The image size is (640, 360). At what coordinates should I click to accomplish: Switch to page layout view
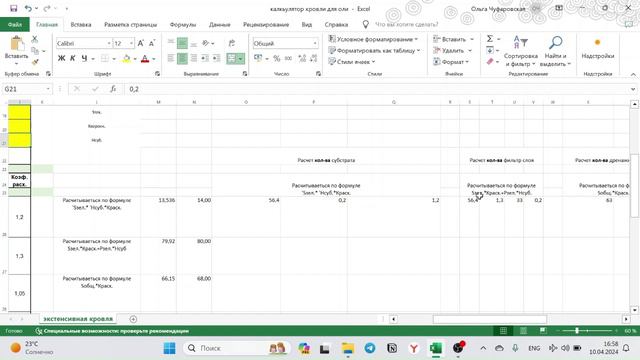pyautogui.click(x=523, y=331)
